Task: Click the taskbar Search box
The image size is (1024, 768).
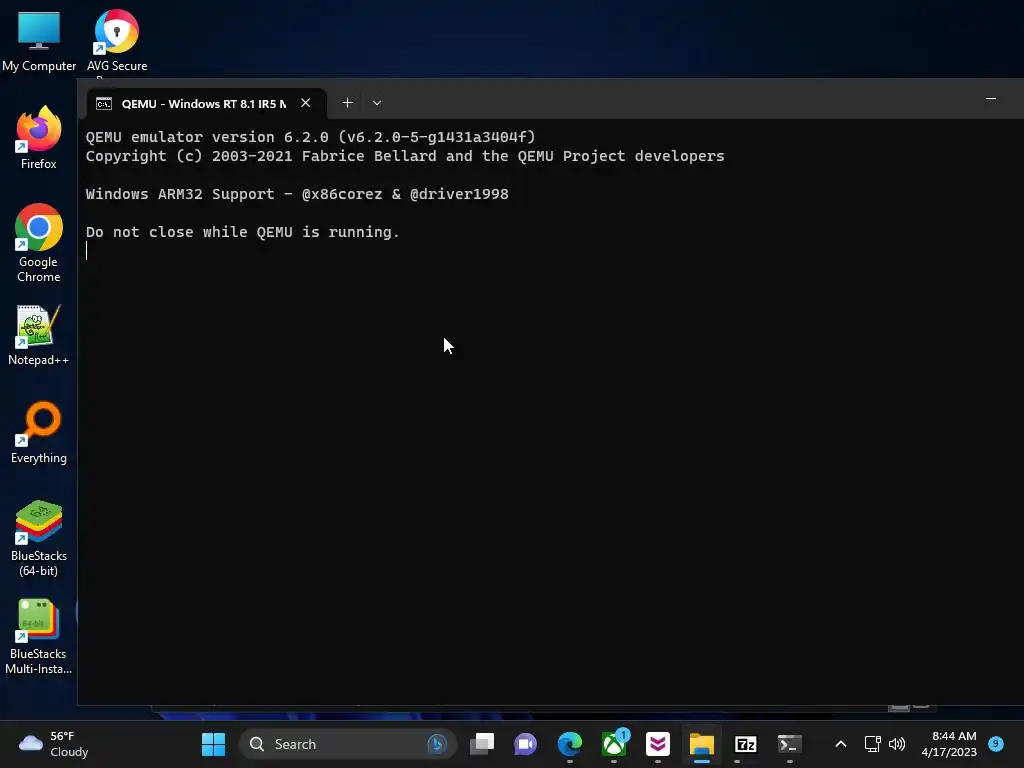Action: point(348,744)
